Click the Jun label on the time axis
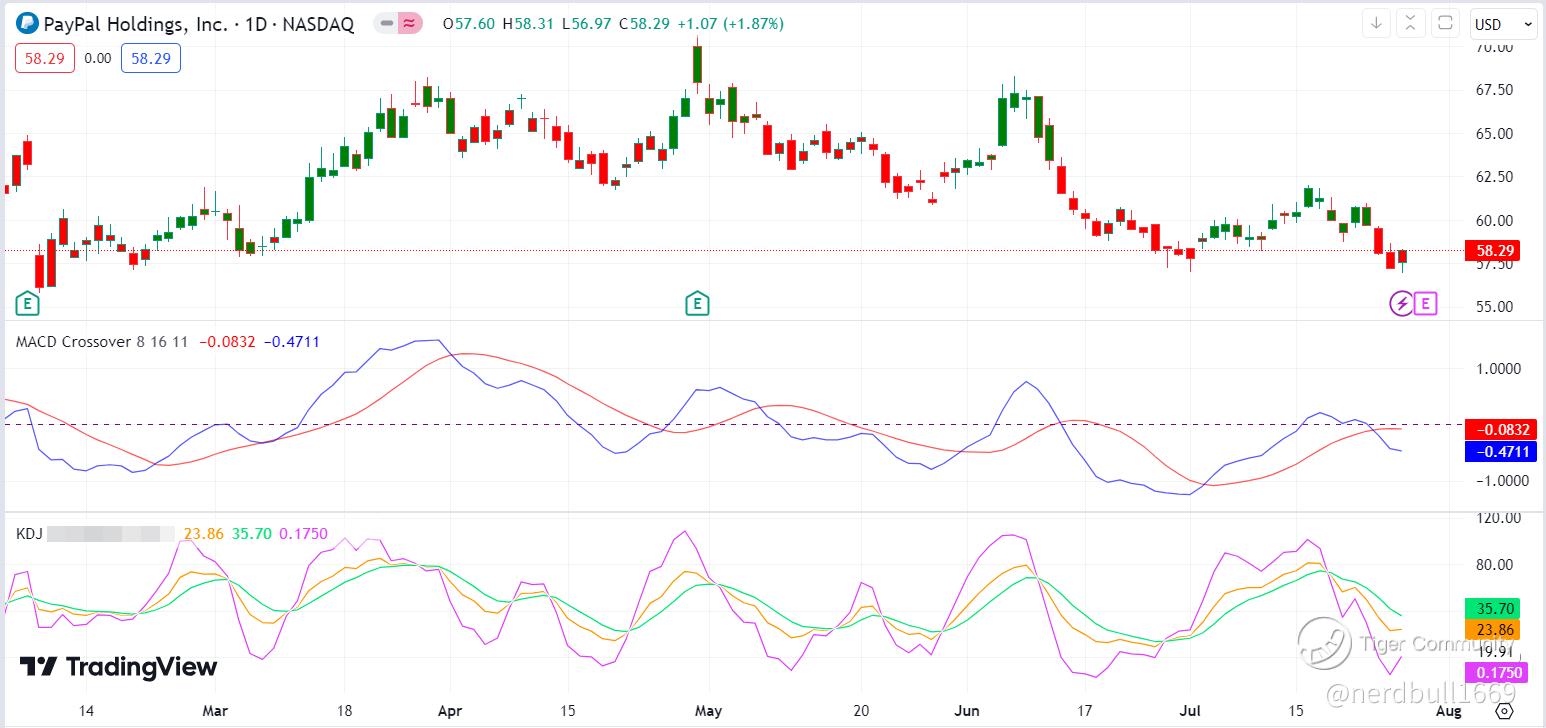Image resolution: width=1546 pixels, height=728 pixels. coord(967,712)
